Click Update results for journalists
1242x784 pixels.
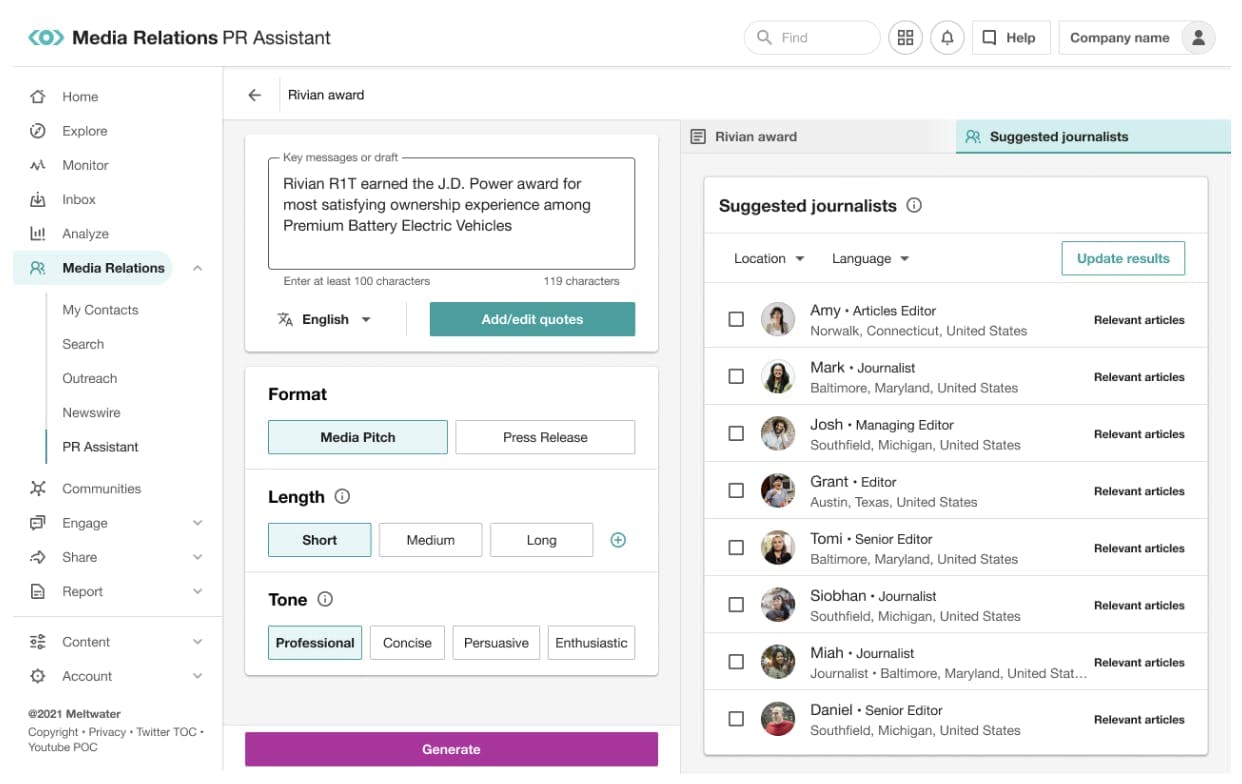(1123, 258)
